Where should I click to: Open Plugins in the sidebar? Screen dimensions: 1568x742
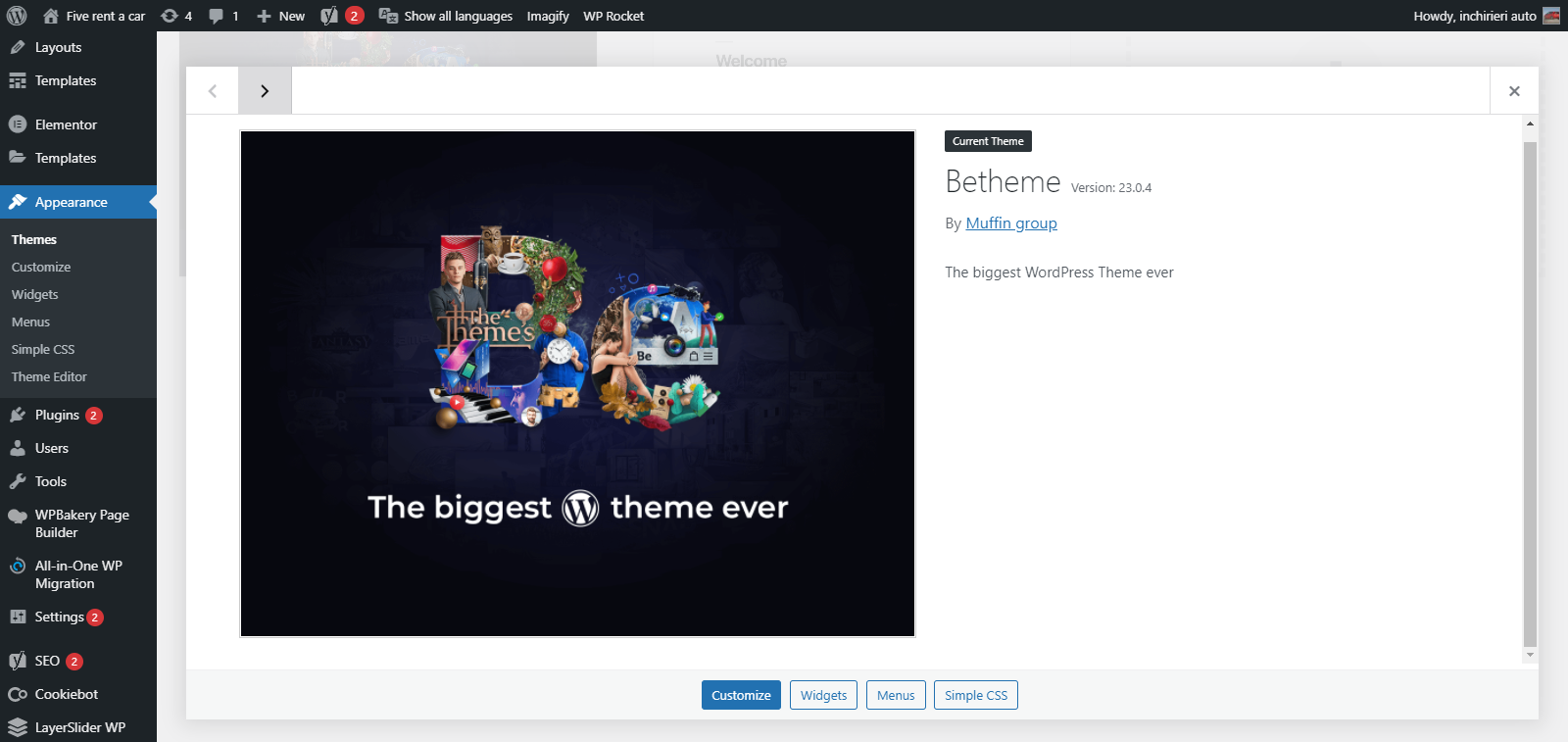click(78, 415)
